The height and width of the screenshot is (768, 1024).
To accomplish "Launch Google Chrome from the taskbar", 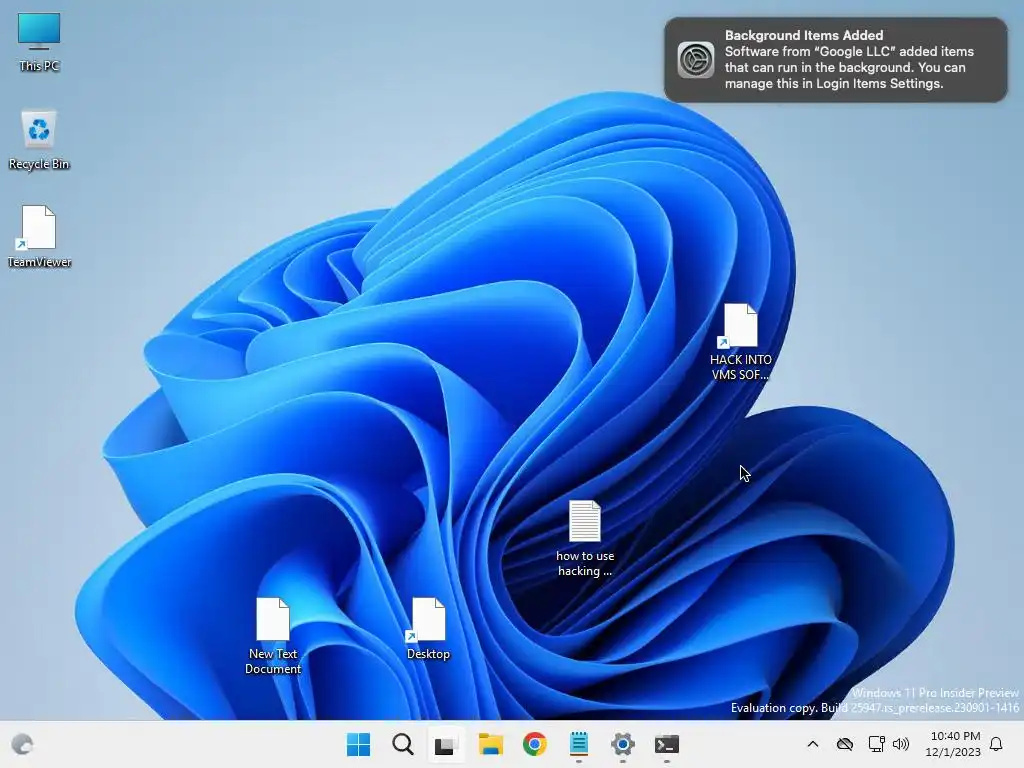I will (x=535, y=744).
